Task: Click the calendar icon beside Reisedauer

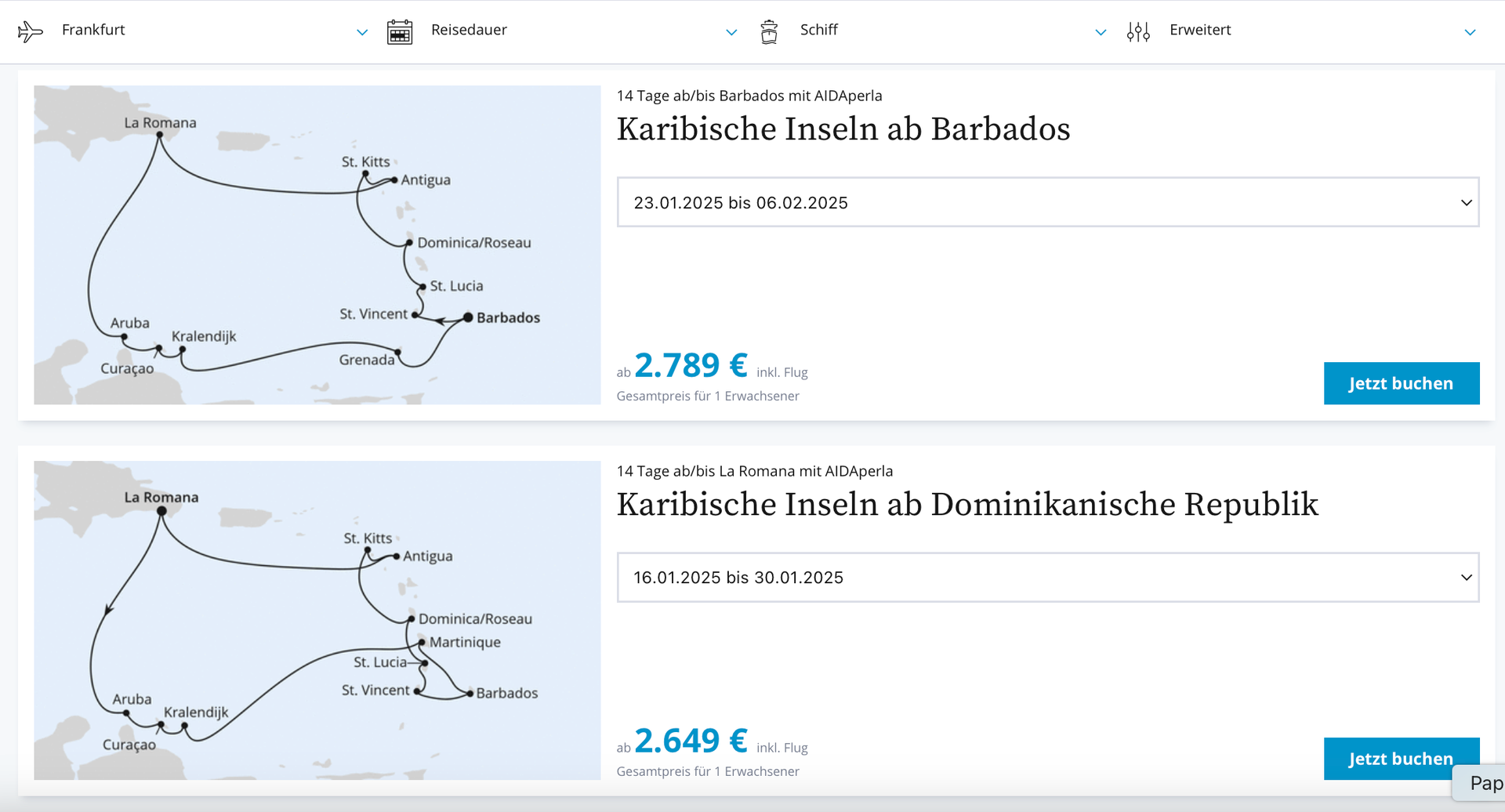Action: pos(400,32)
